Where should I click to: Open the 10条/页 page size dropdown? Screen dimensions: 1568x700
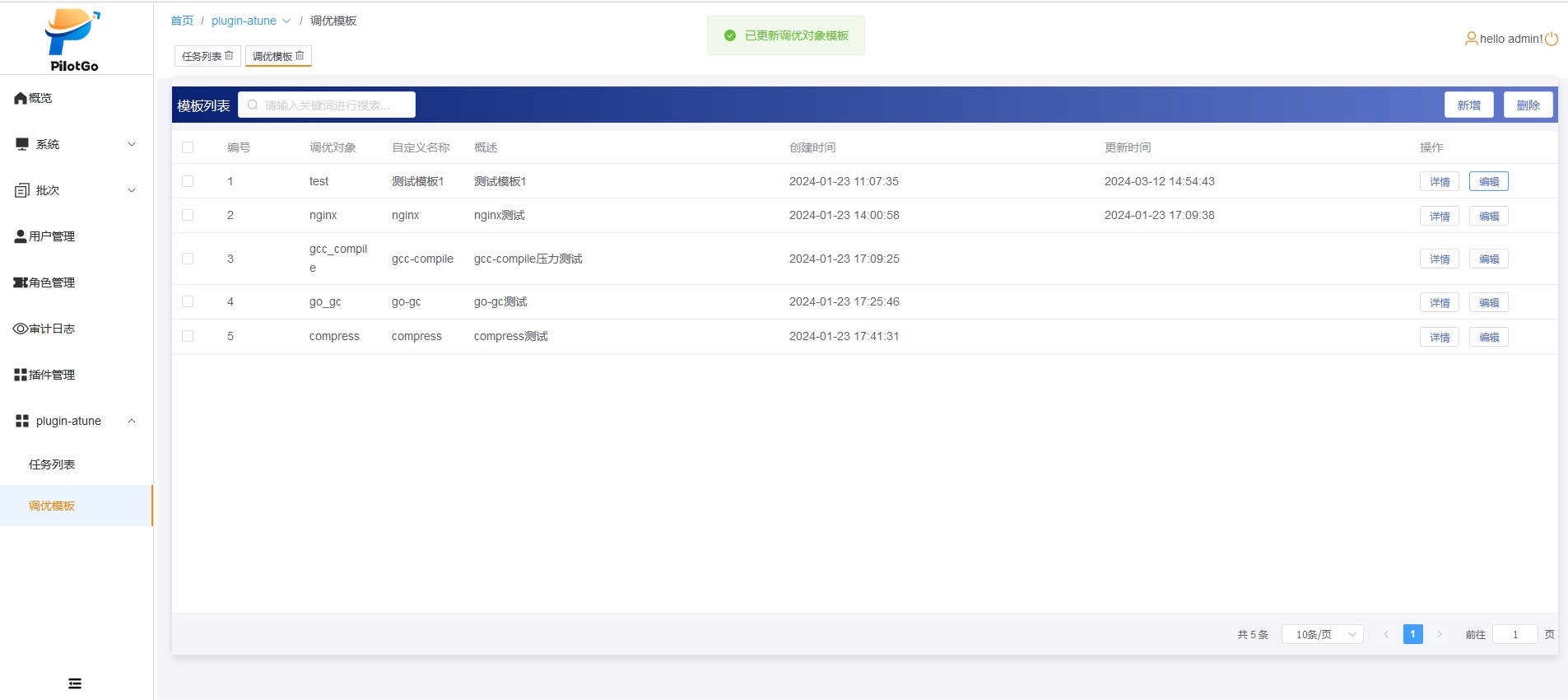point(1322,634)
